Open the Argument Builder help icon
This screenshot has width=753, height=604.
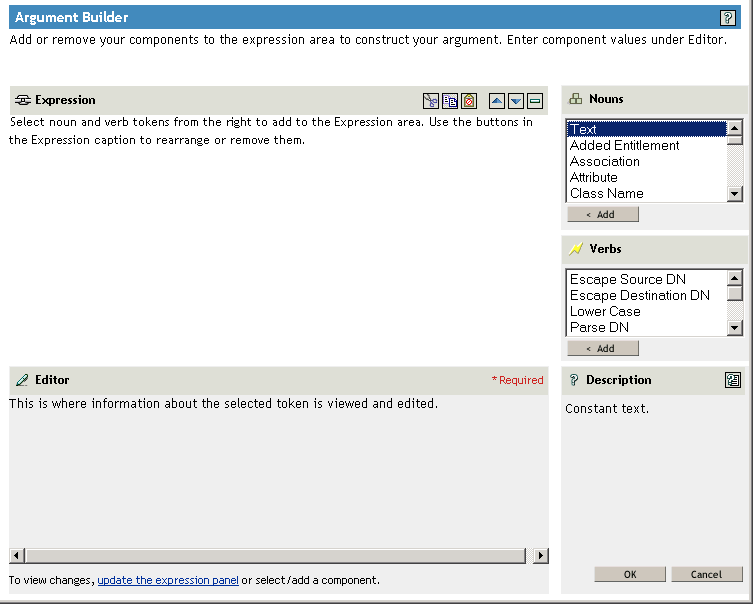(728, 18)
